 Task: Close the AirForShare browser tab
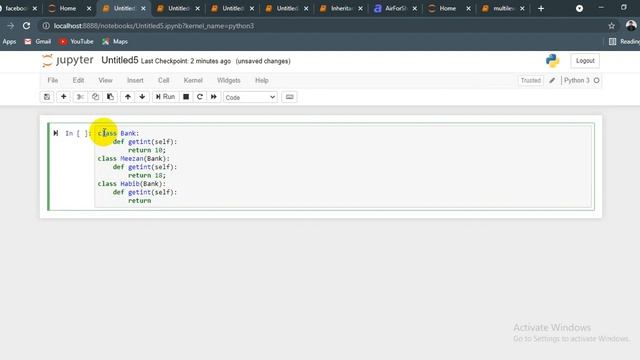click(x=415, y=8)
